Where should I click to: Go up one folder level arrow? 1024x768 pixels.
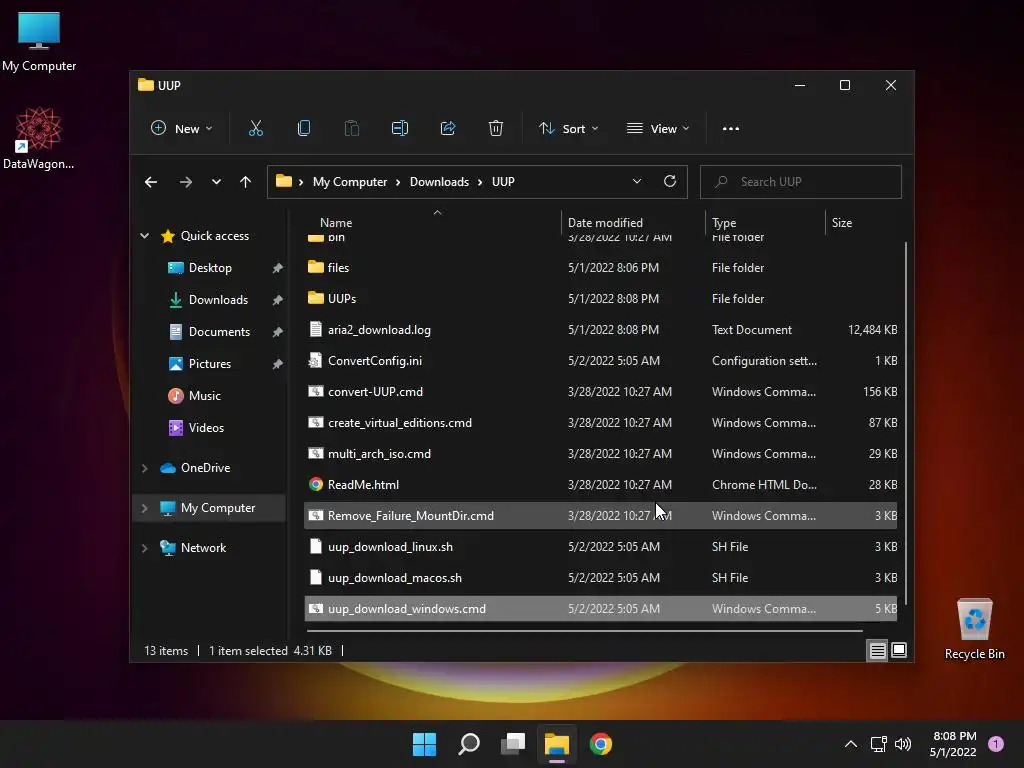[246, 182]
